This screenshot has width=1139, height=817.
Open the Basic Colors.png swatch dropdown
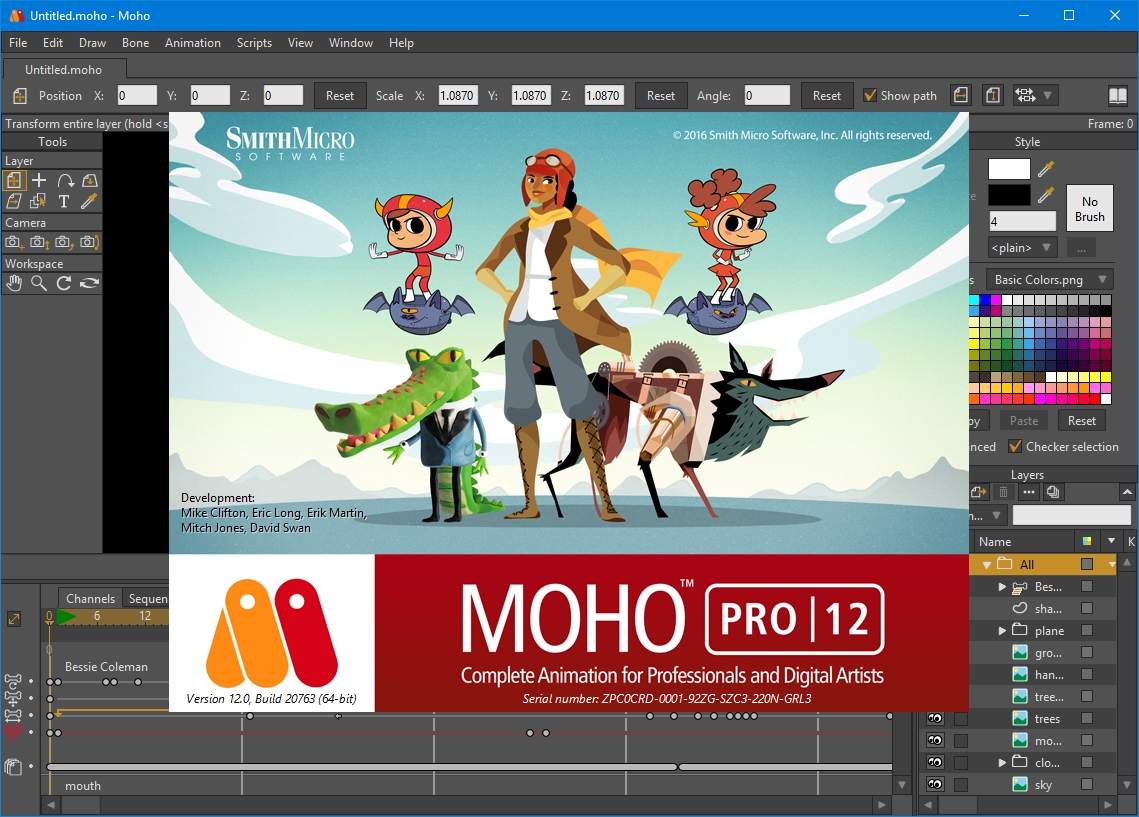click(1049, 280)
